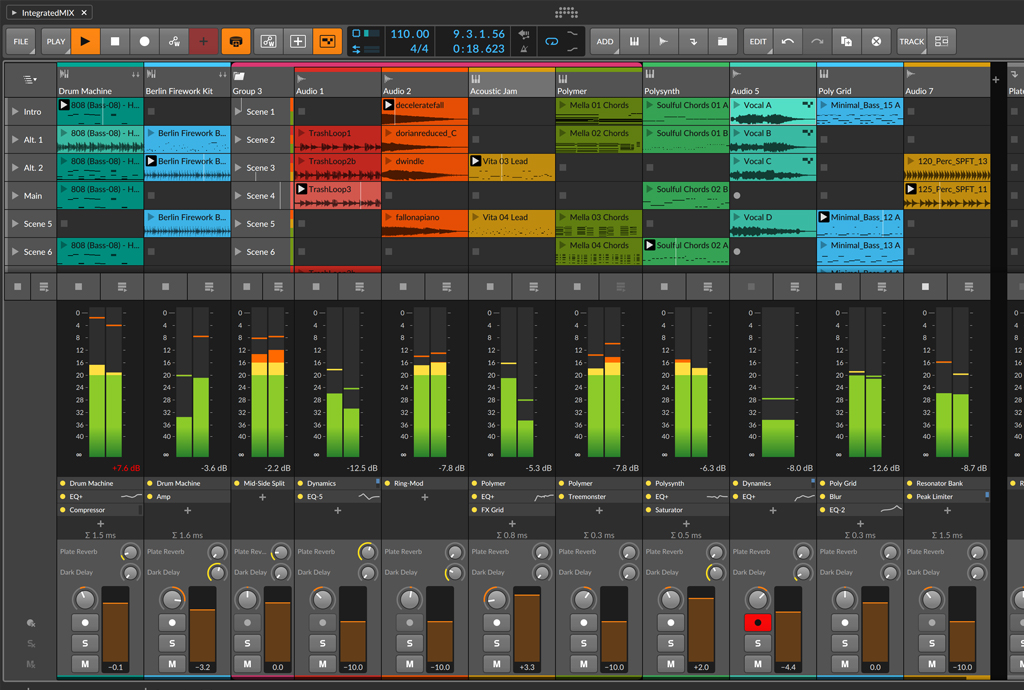The image size is (1024, 690).
Task: Open the Compressor device on Drum Machine
Action: coord(88,510)
